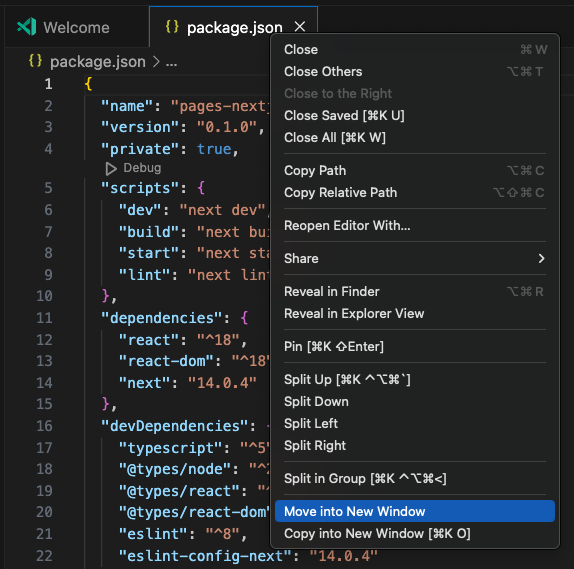Select the package.json tab
Viewport: 574px width, 569px height.
tap(234, 27)
